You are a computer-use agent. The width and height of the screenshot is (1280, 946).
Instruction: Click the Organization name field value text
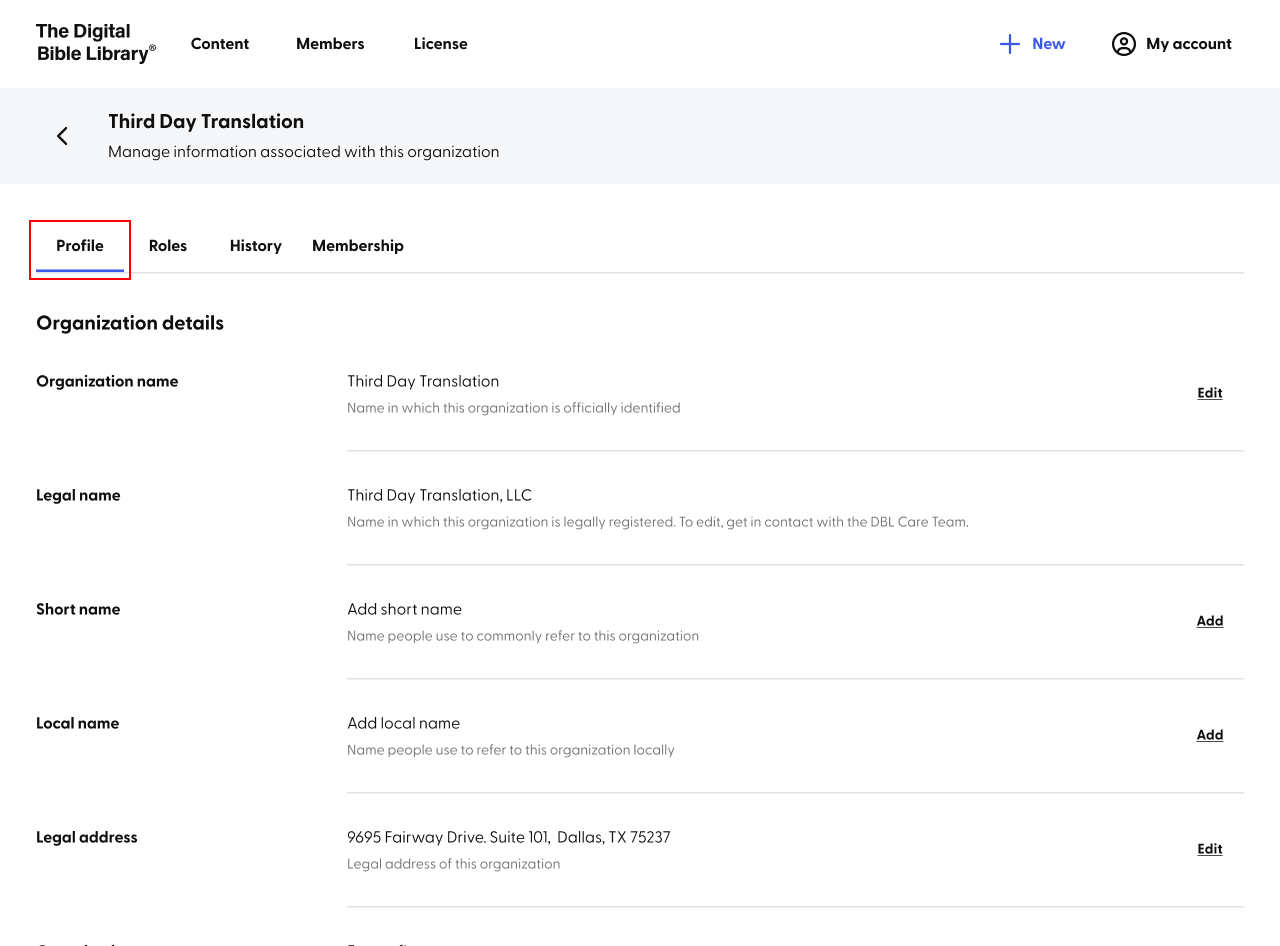tap(423, 381)
